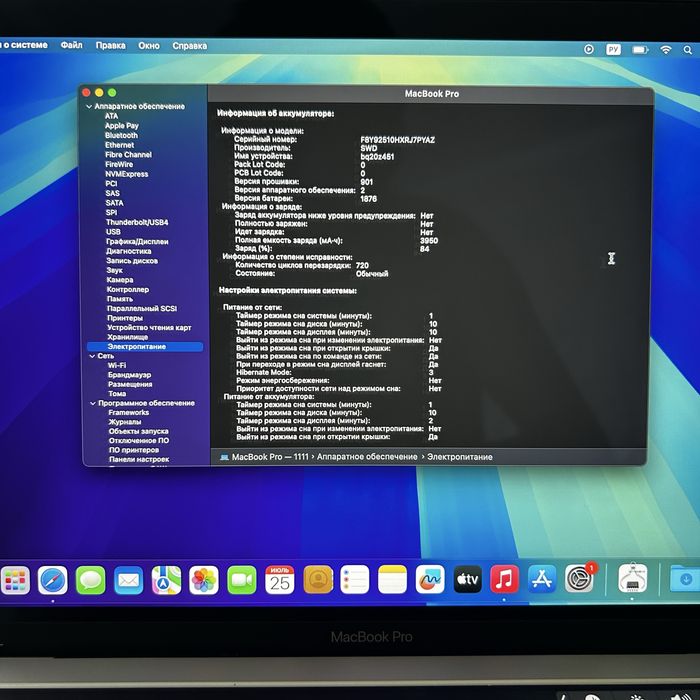Select Диагностика in sidebar
The image size is (700, 700).
pyautogui.click(x=129, y=251)
